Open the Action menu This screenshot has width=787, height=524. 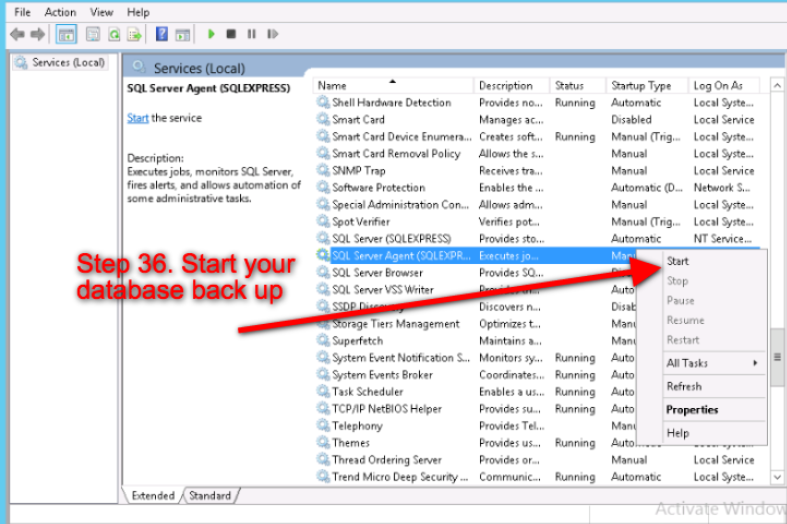60,12
